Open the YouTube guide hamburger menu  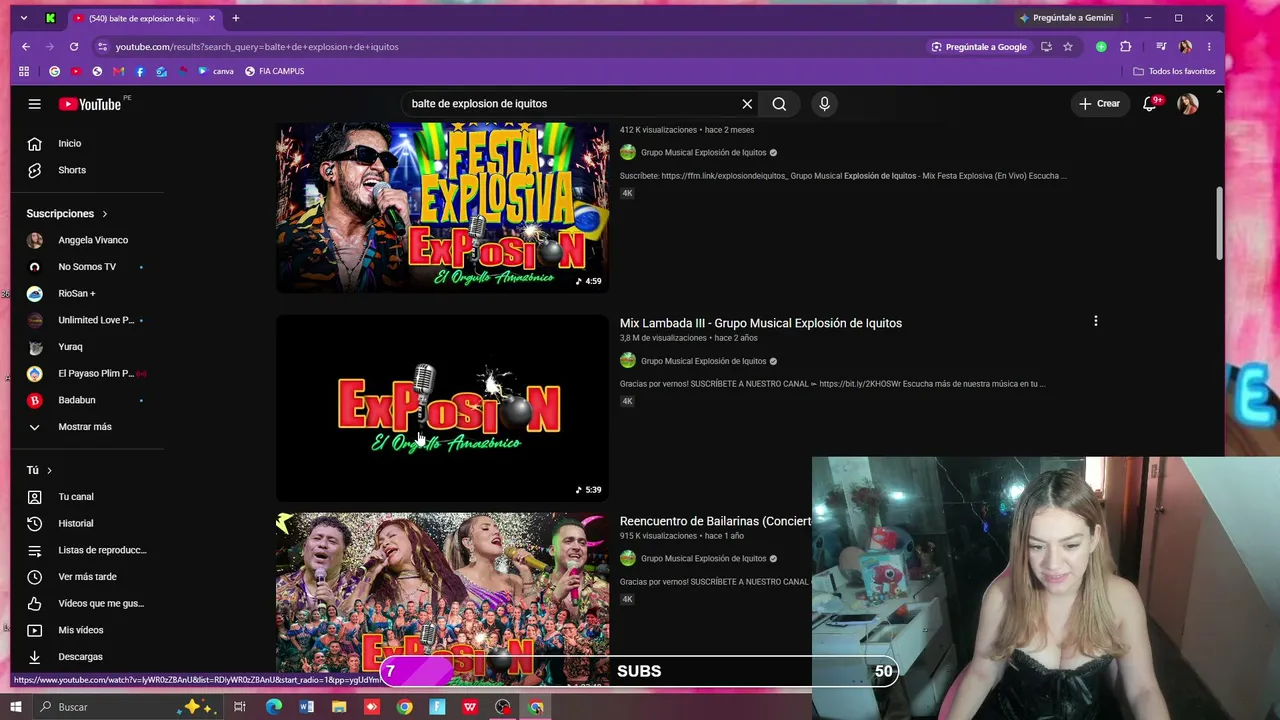[34, 104]
